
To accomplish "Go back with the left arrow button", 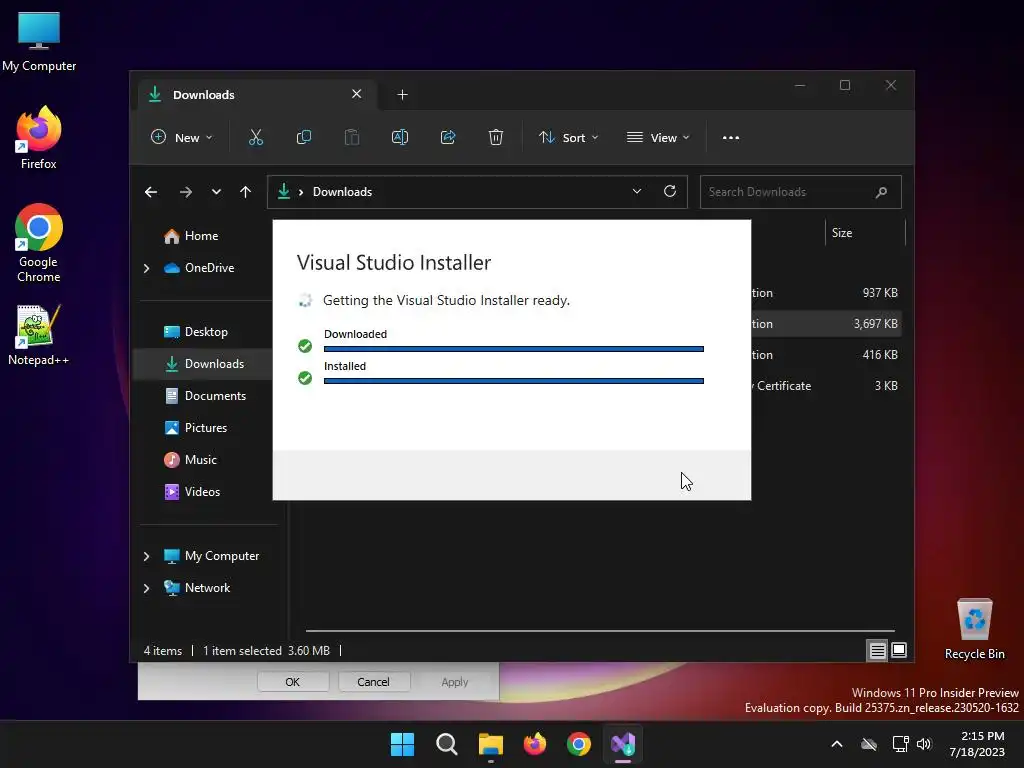I will 151,192.
